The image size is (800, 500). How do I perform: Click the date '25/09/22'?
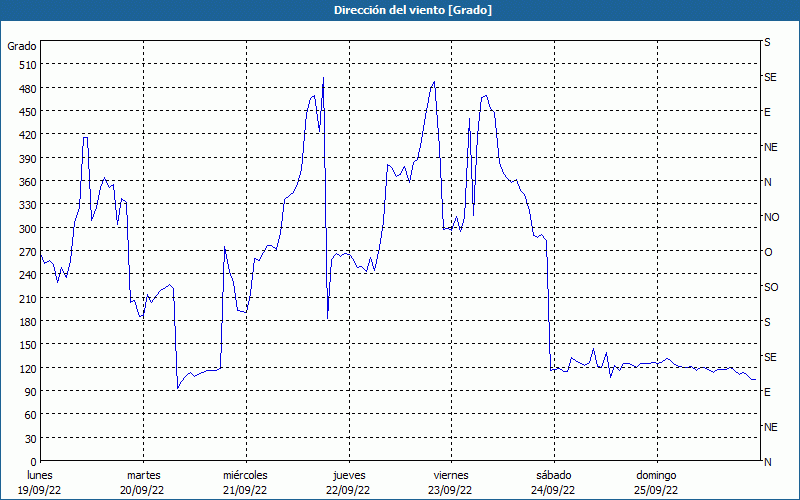(656, 490)
